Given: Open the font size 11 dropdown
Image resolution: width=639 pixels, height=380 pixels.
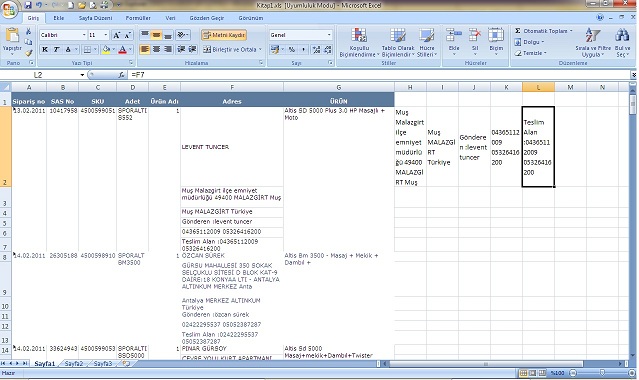Looking at the screenshot, I should pos(106,35).
